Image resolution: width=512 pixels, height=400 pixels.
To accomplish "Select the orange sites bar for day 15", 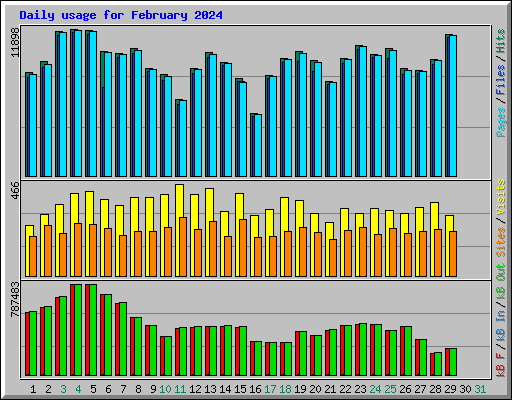I will 243,248.
